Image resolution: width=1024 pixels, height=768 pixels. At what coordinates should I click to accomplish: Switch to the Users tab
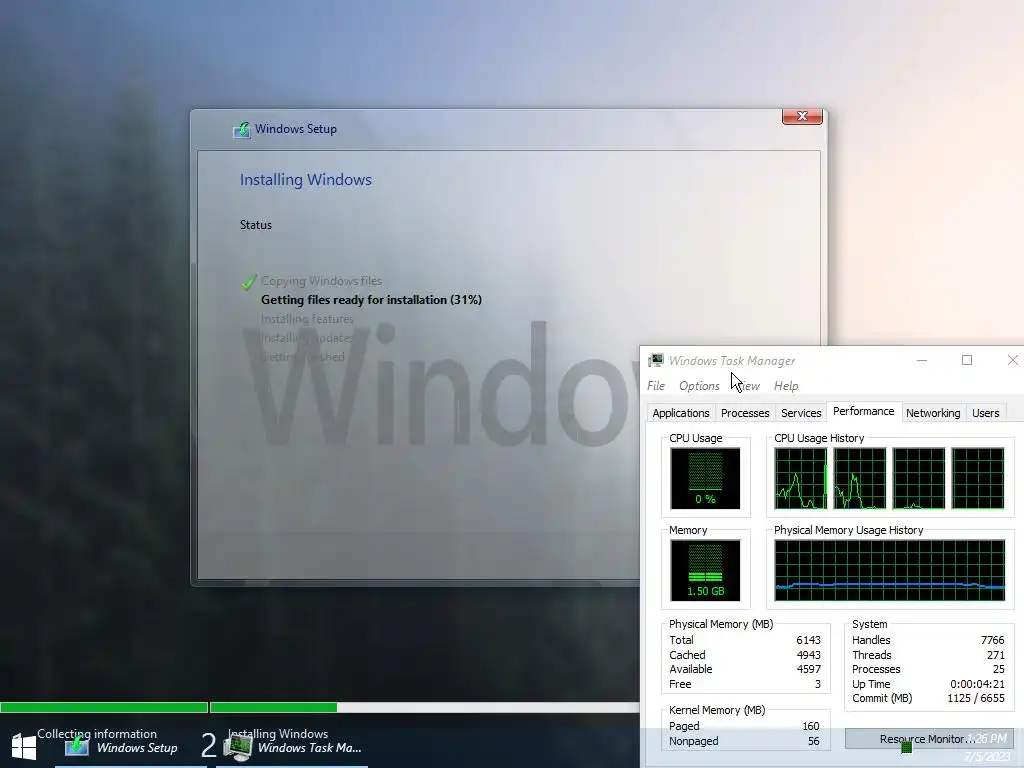point(985,413)
